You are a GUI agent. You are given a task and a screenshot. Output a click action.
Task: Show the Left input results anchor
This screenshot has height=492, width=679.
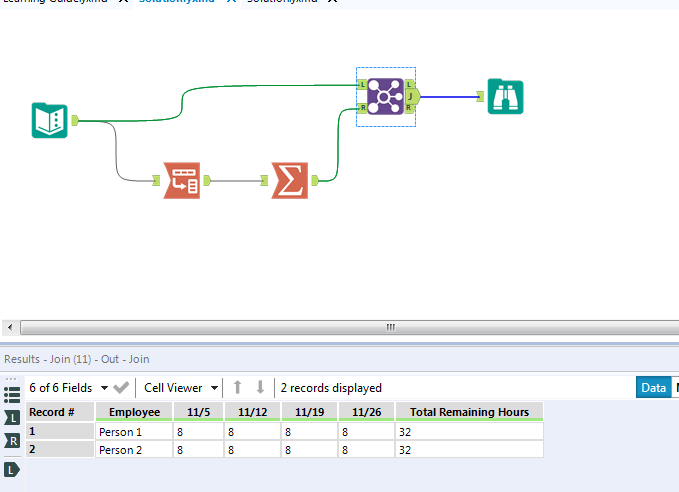12,418
